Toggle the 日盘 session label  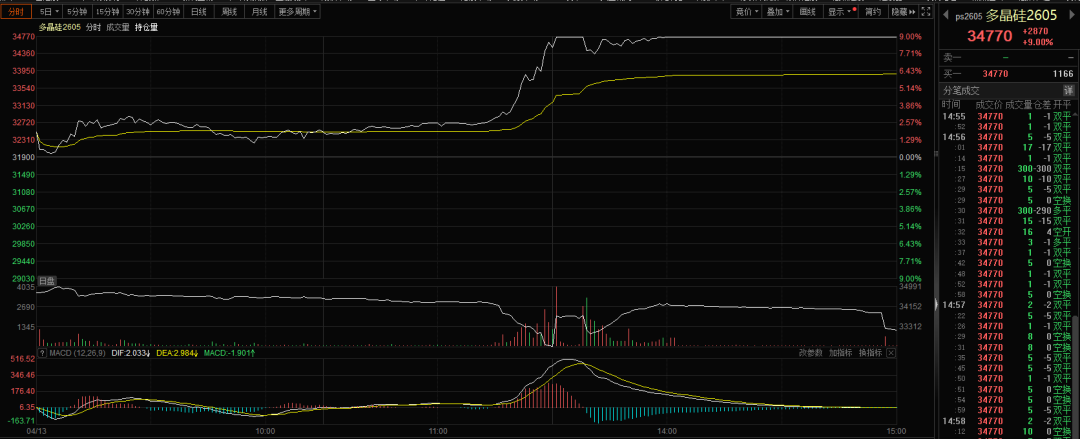[x=47, y=281]
